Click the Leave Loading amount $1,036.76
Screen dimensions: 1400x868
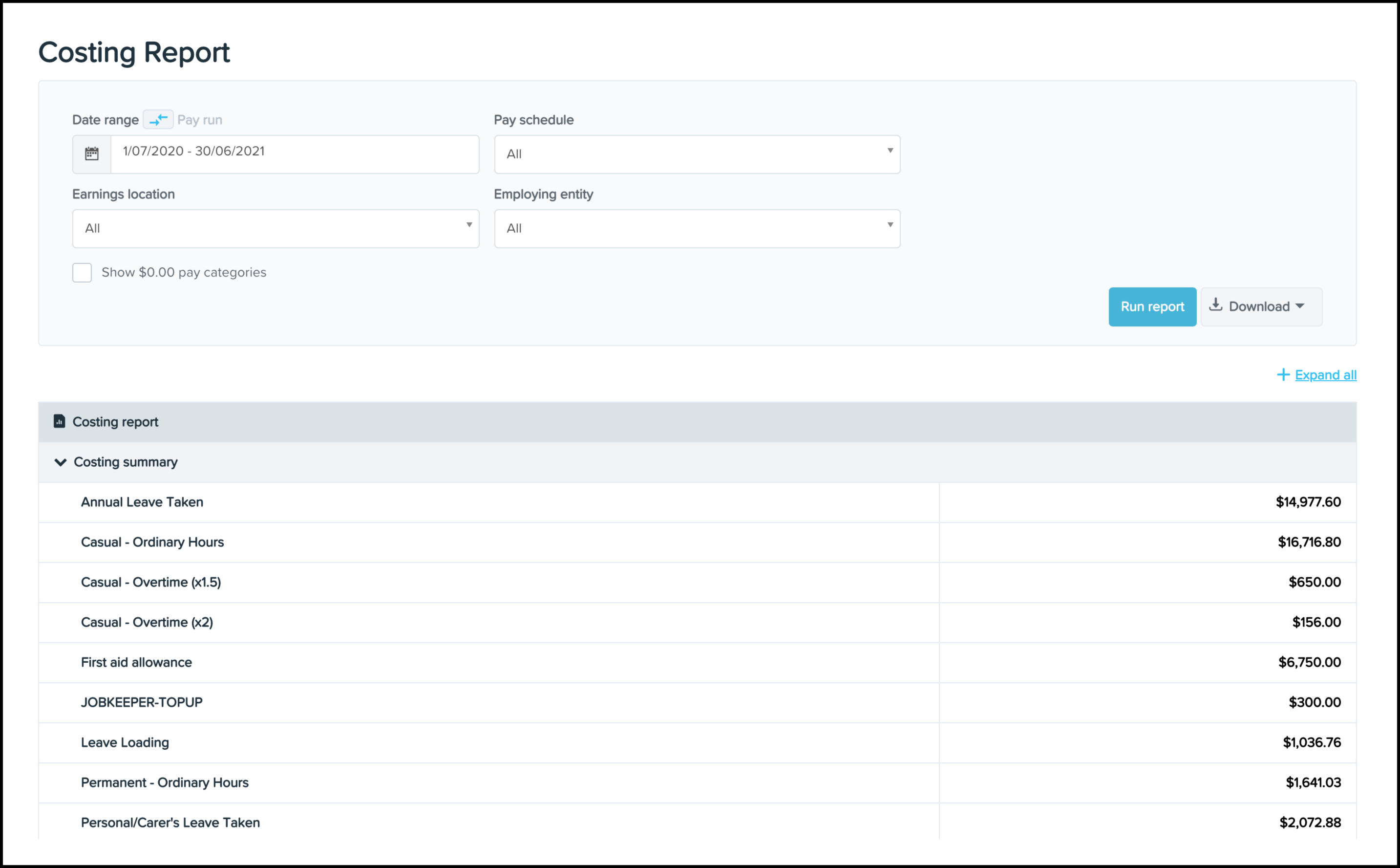coord(1311,742)
